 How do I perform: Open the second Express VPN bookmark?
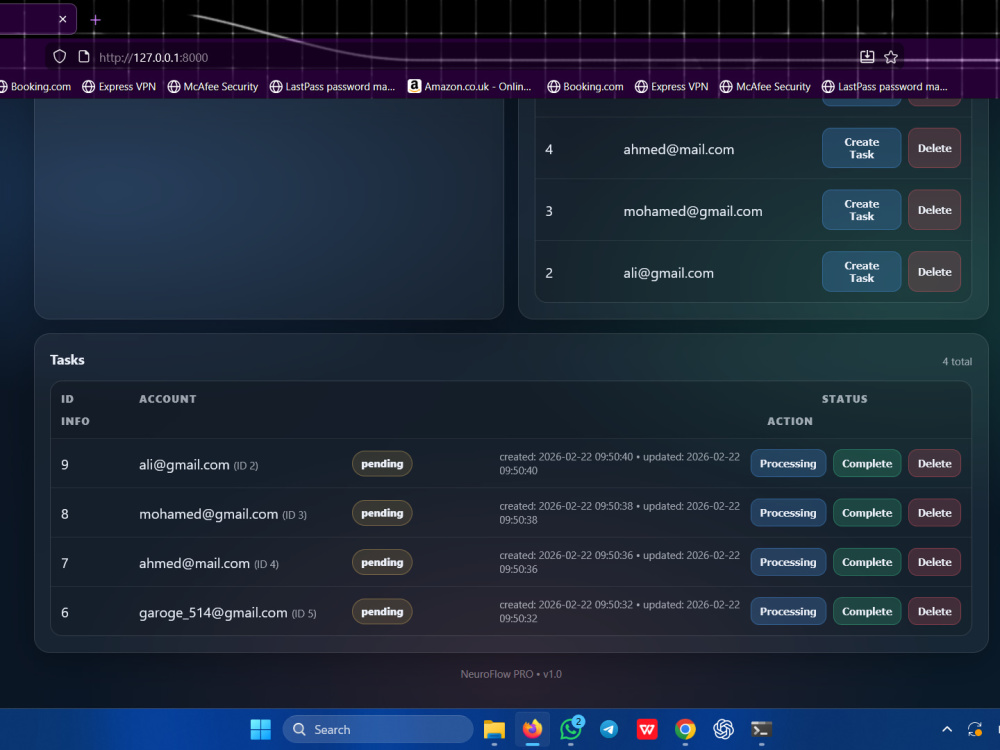672,86
